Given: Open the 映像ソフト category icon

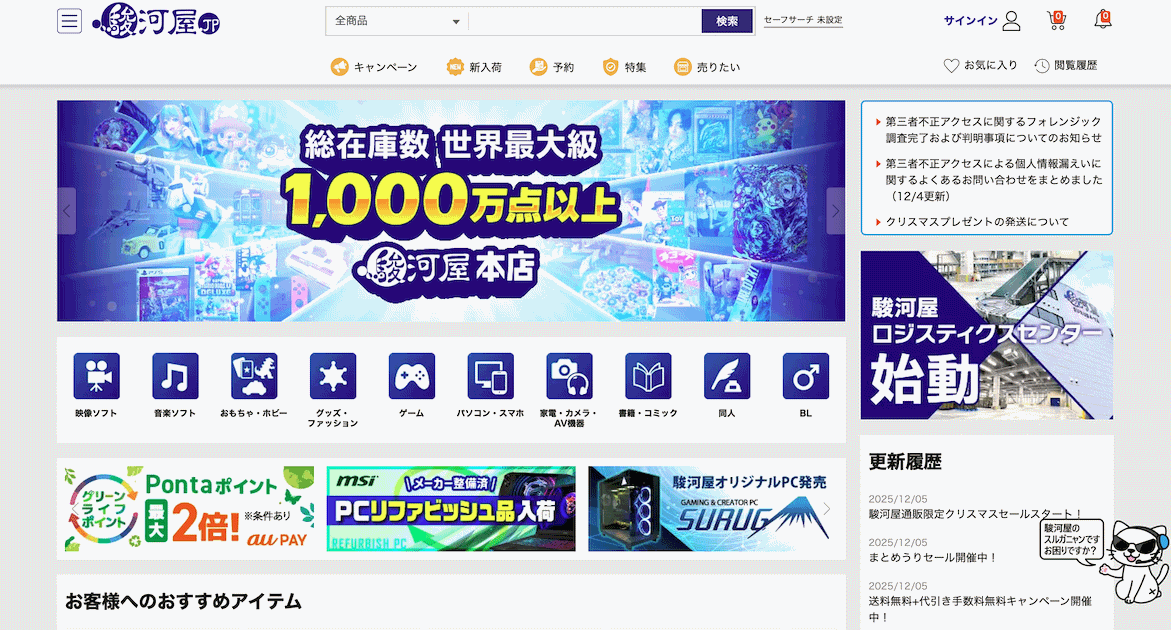Looking at the screenshot, I should pyautogui.click(x=95, y=377).
